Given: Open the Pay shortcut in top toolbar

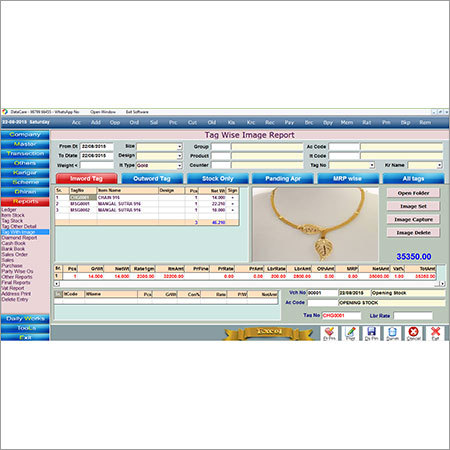Looking at the screenshot, I should pos(289,122).
